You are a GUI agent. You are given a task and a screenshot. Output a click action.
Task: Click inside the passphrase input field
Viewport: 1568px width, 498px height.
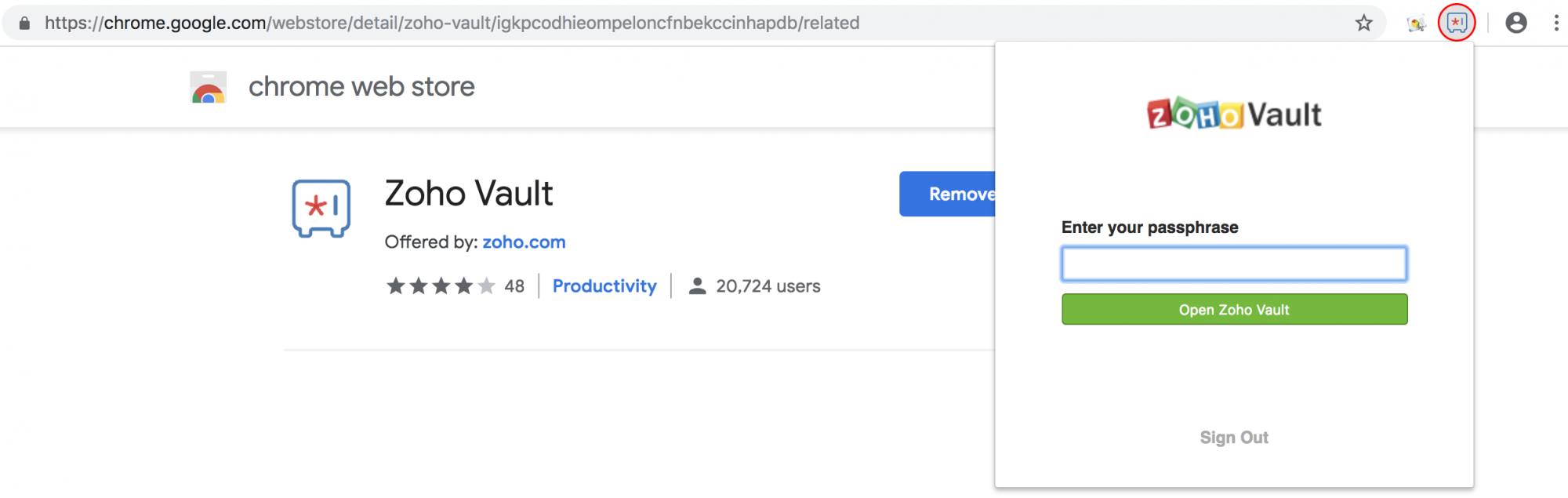point(1233,264)
